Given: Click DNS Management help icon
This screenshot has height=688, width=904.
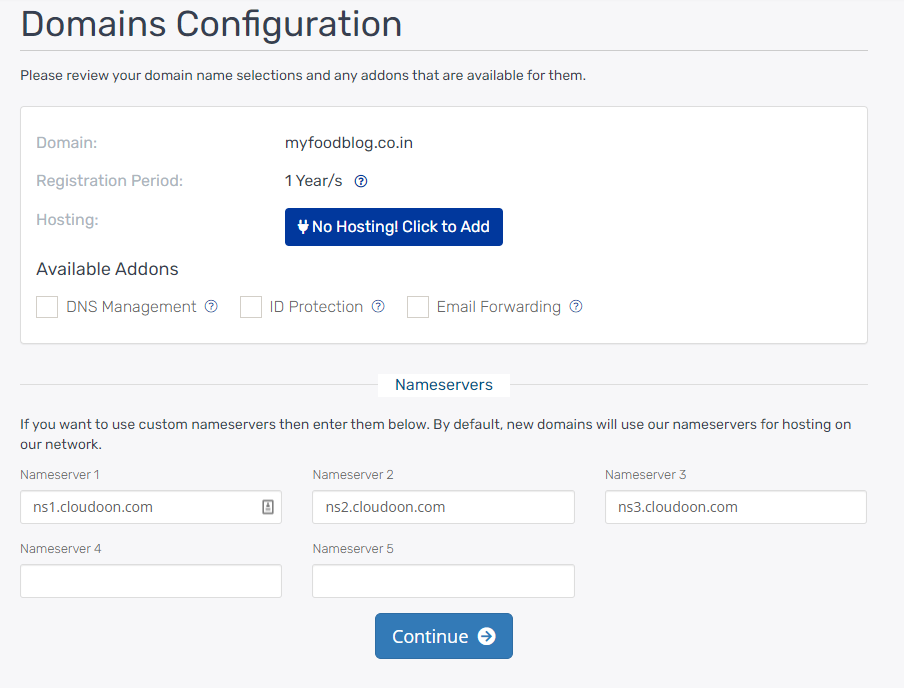Looking at the screenshot, I should click(211, 307).
